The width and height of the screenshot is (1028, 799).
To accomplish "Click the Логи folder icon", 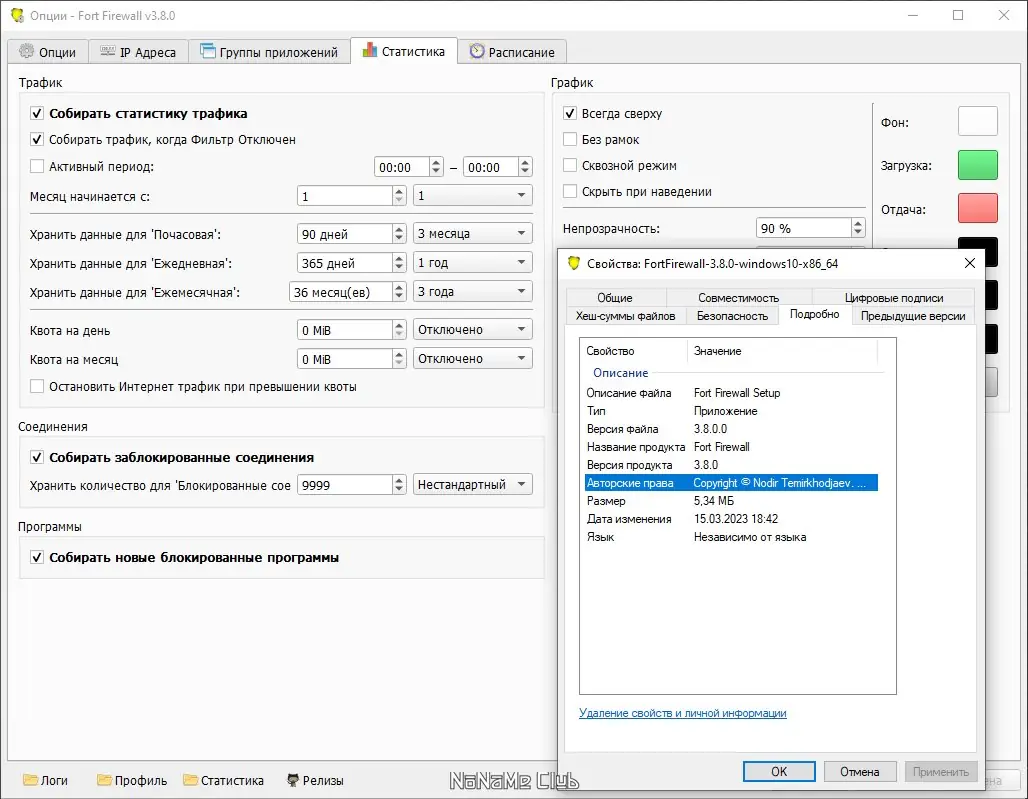I will (30, 779).
